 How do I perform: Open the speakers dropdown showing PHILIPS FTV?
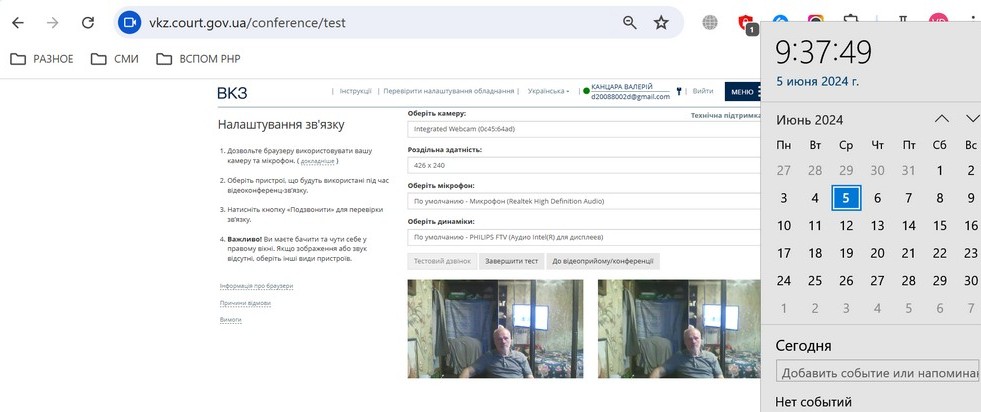[x=584, y=238]
